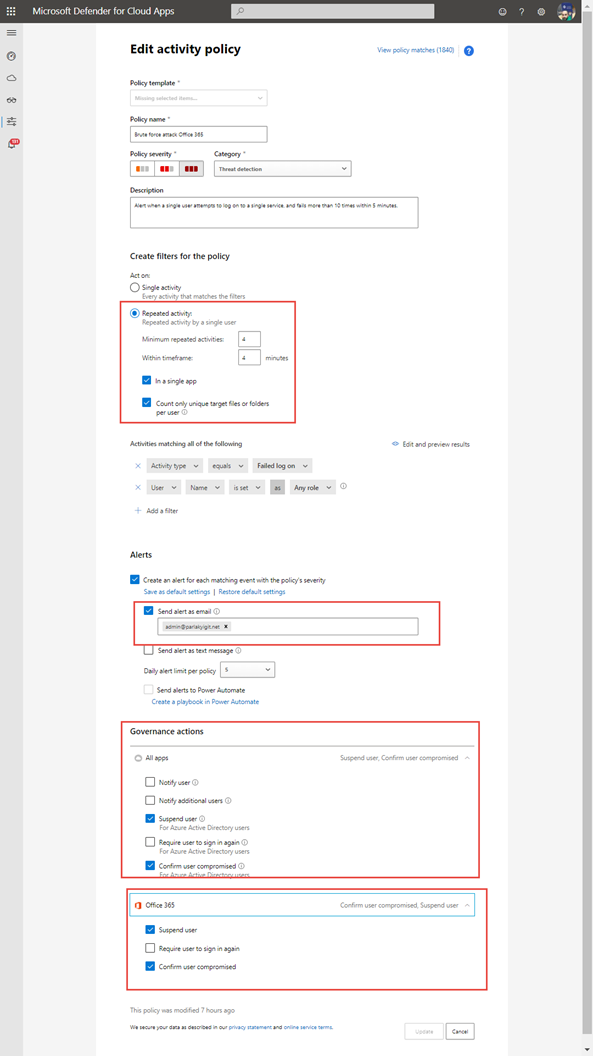The height and width of the screenshot is (1056, 593).
Task: Open the cloud discovery icon in sidebar
Action: [x=11, y=78]
